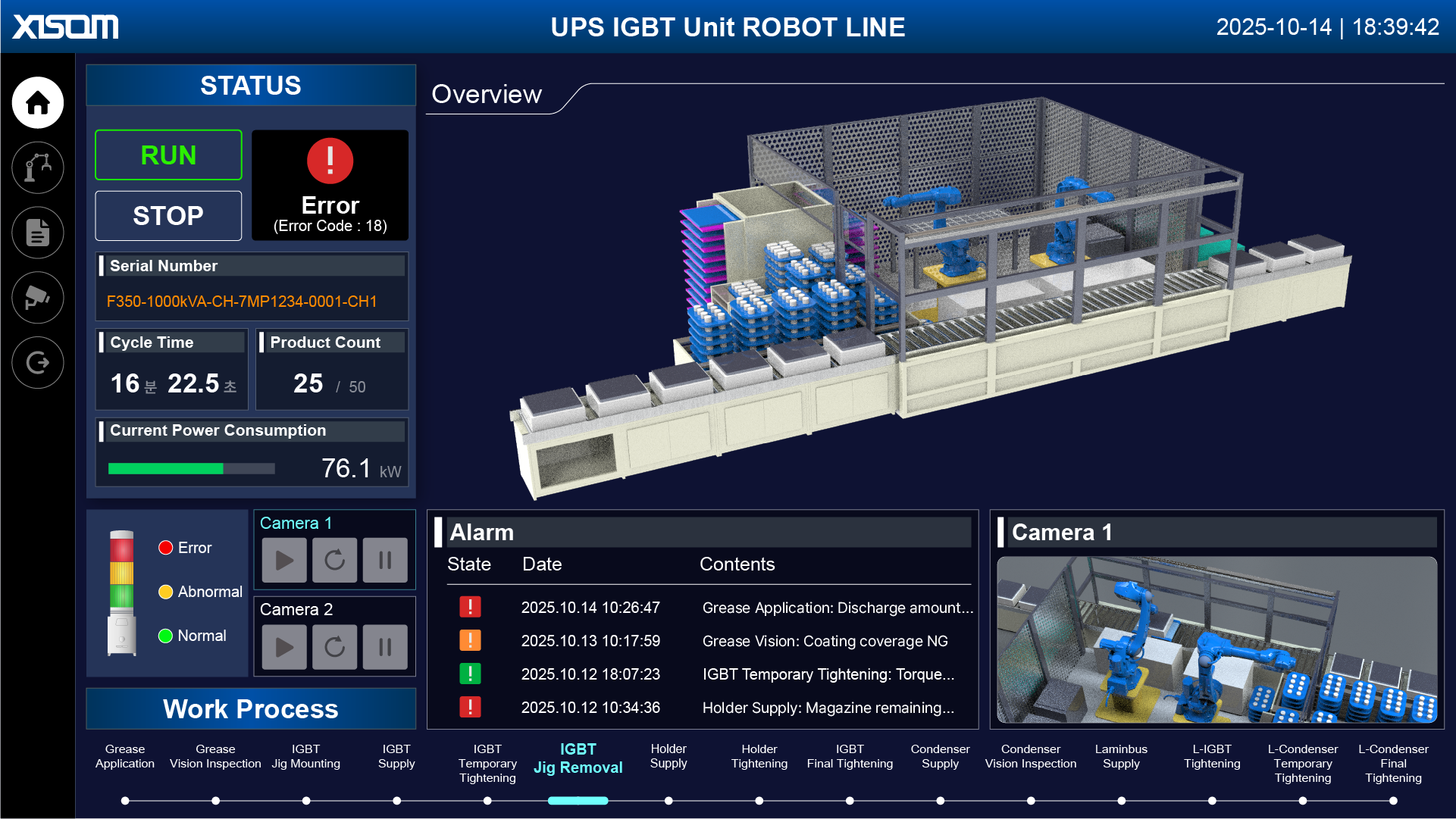Click the red error alert icon near STOP
The height and width of the screenshot is (819, 1456).
(329, 161)
